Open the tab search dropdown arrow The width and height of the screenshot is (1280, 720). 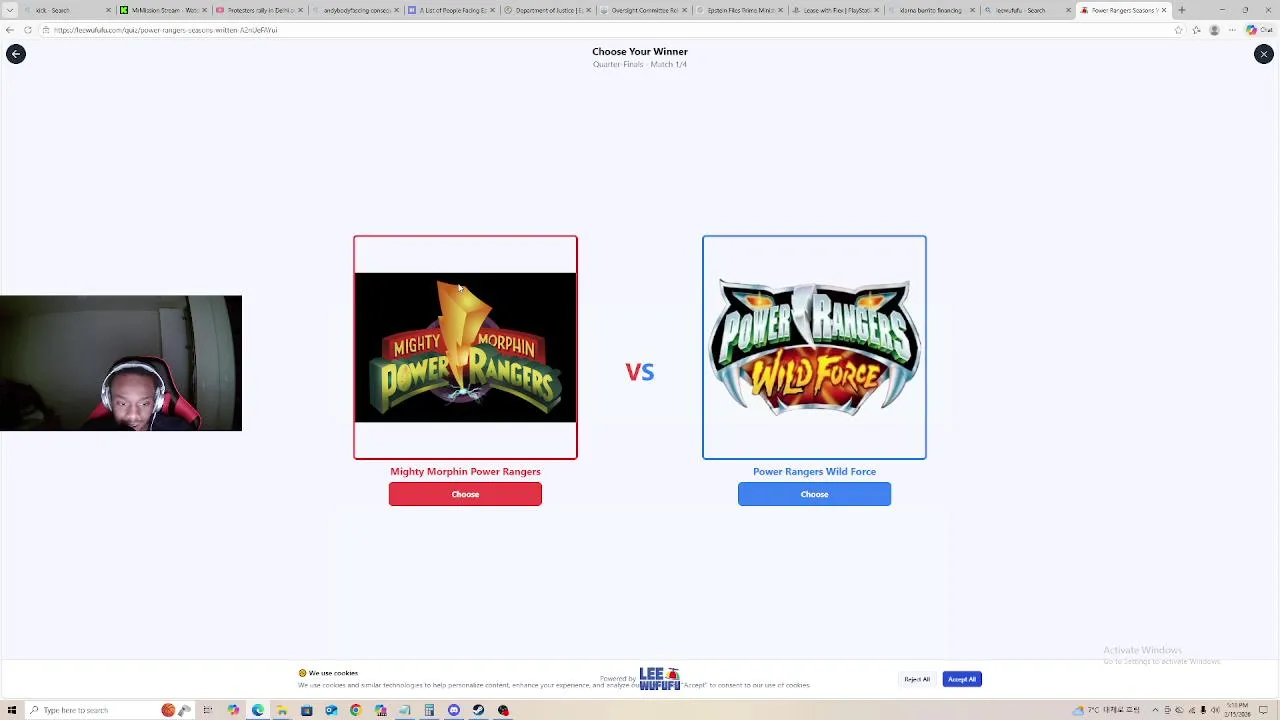point(10,10)
